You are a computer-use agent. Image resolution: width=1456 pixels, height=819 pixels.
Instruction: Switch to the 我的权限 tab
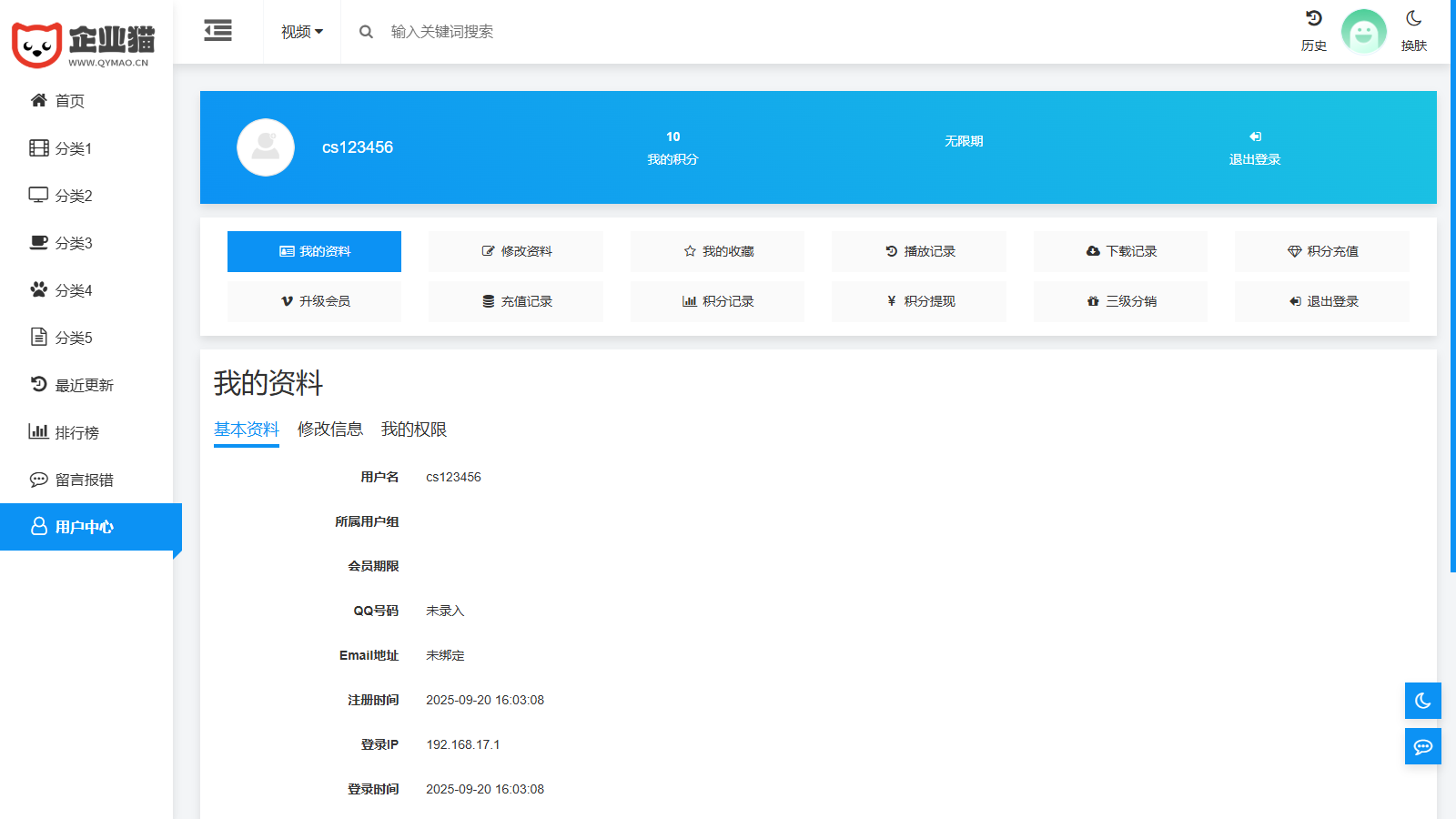click(413, 430)
